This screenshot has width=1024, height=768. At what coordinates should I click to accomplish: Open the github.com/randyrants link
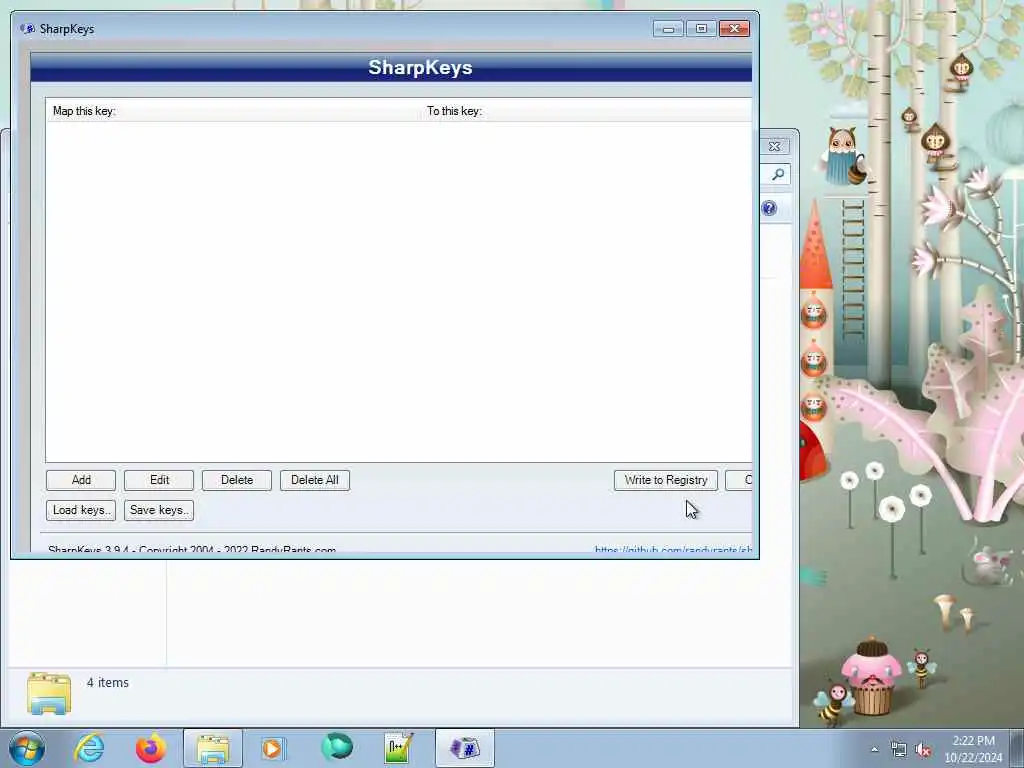[x=673, y=550]
